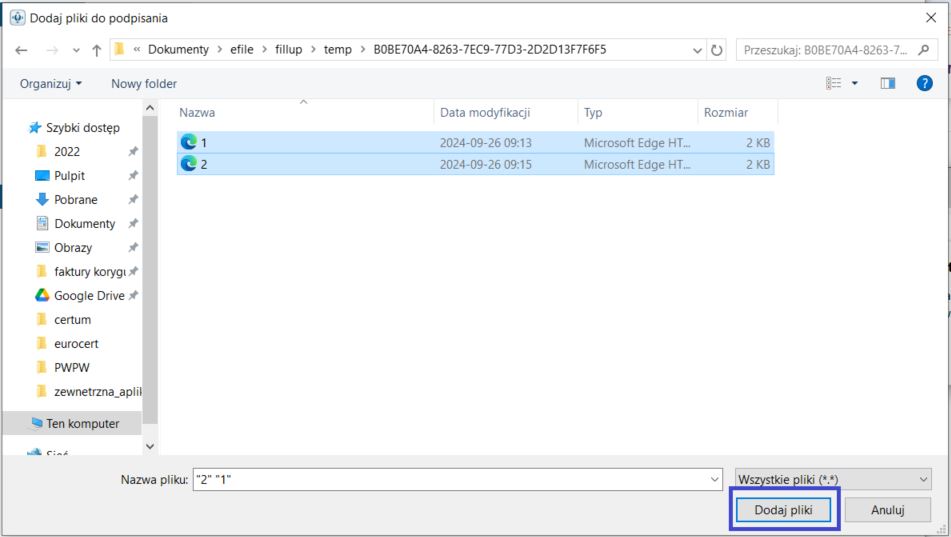Click the Anuluj button
The width and height of the screenshot is (951, 537).
[887, 510]
